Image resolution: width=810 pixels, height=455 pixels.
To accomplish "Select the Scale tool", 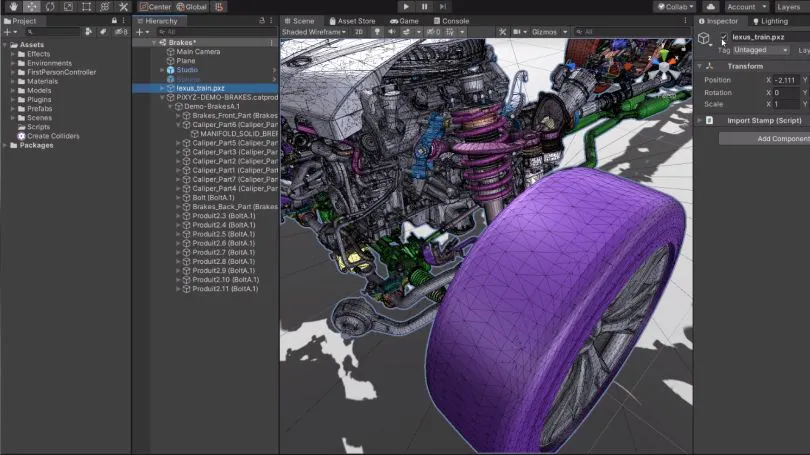I will pos(68,7).
